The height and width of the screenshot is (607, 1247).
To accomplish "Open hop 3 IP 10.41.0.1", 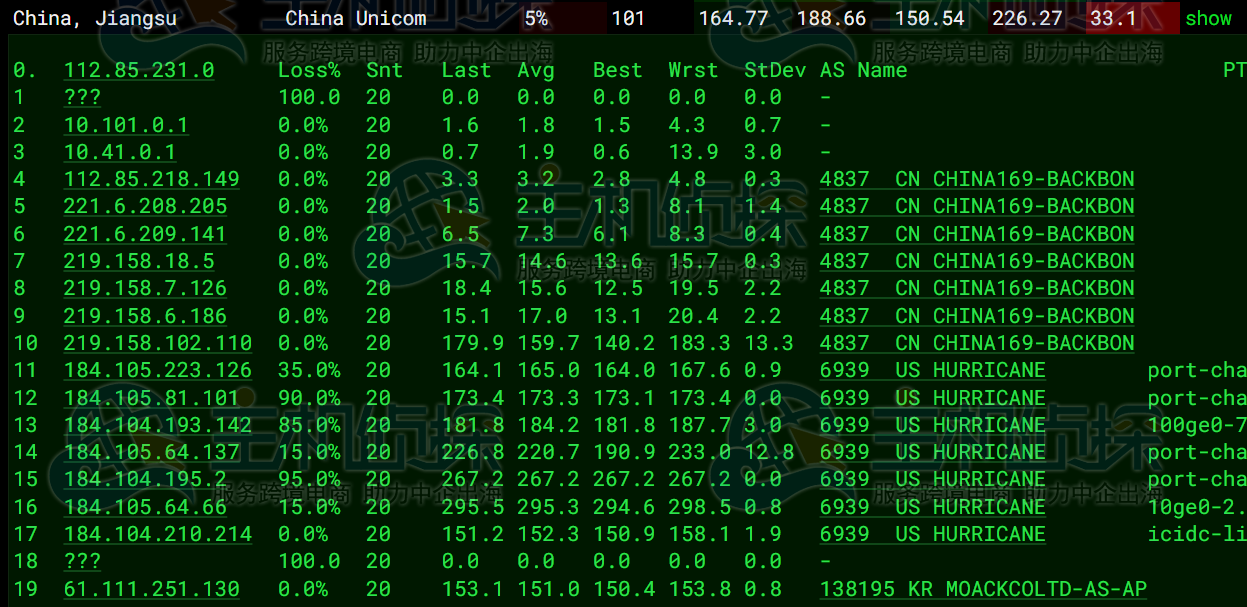I will point(120,152).
